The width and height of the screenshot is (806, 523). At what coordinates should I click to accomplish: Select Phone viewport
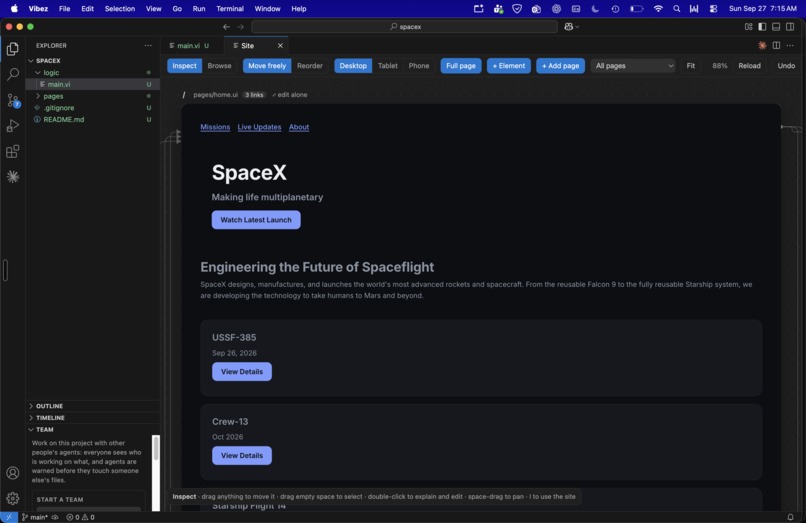point(419,66)
